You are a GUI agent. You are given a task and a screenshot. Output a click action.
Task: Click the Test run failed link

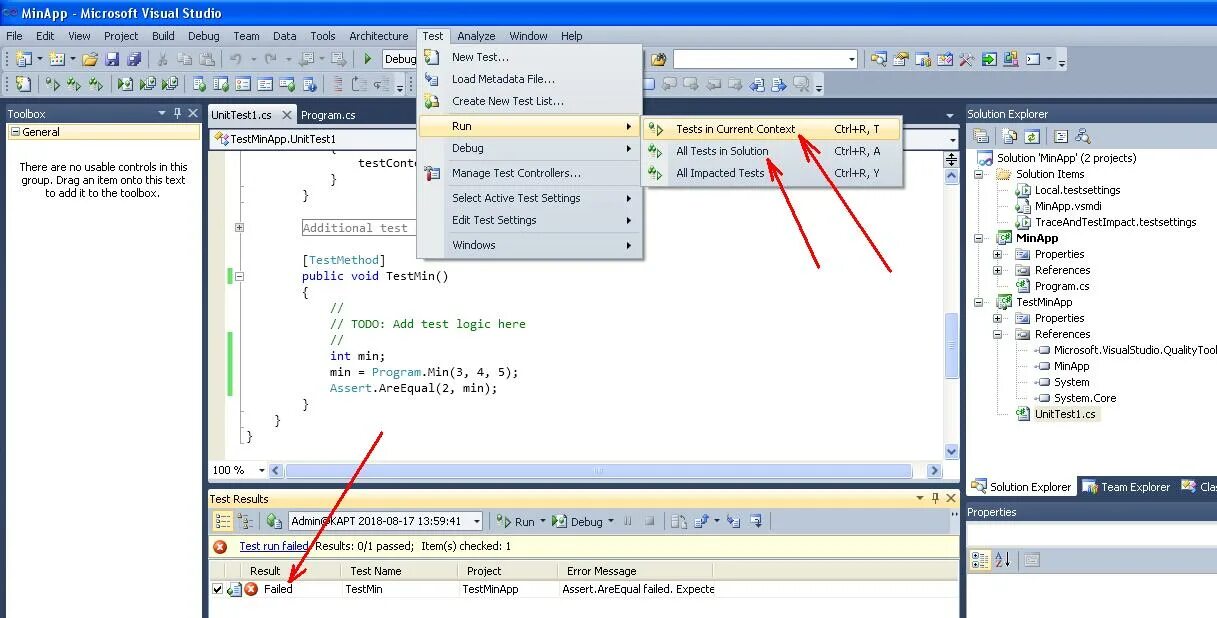pyautogui.click(x=274, y=547)
